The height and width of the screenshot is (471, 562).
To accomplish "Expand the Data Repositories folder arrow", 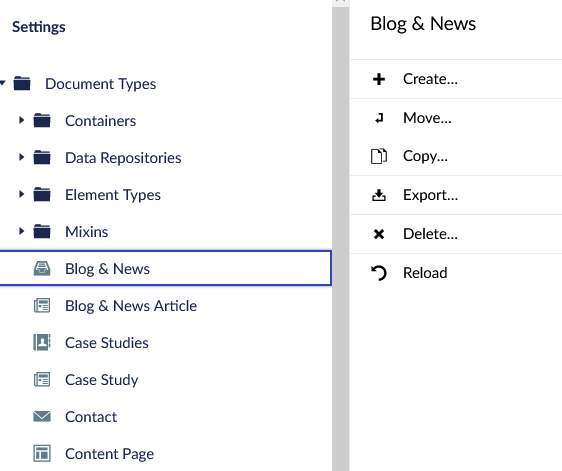I will pyautogui.click(x=22, y=157).
